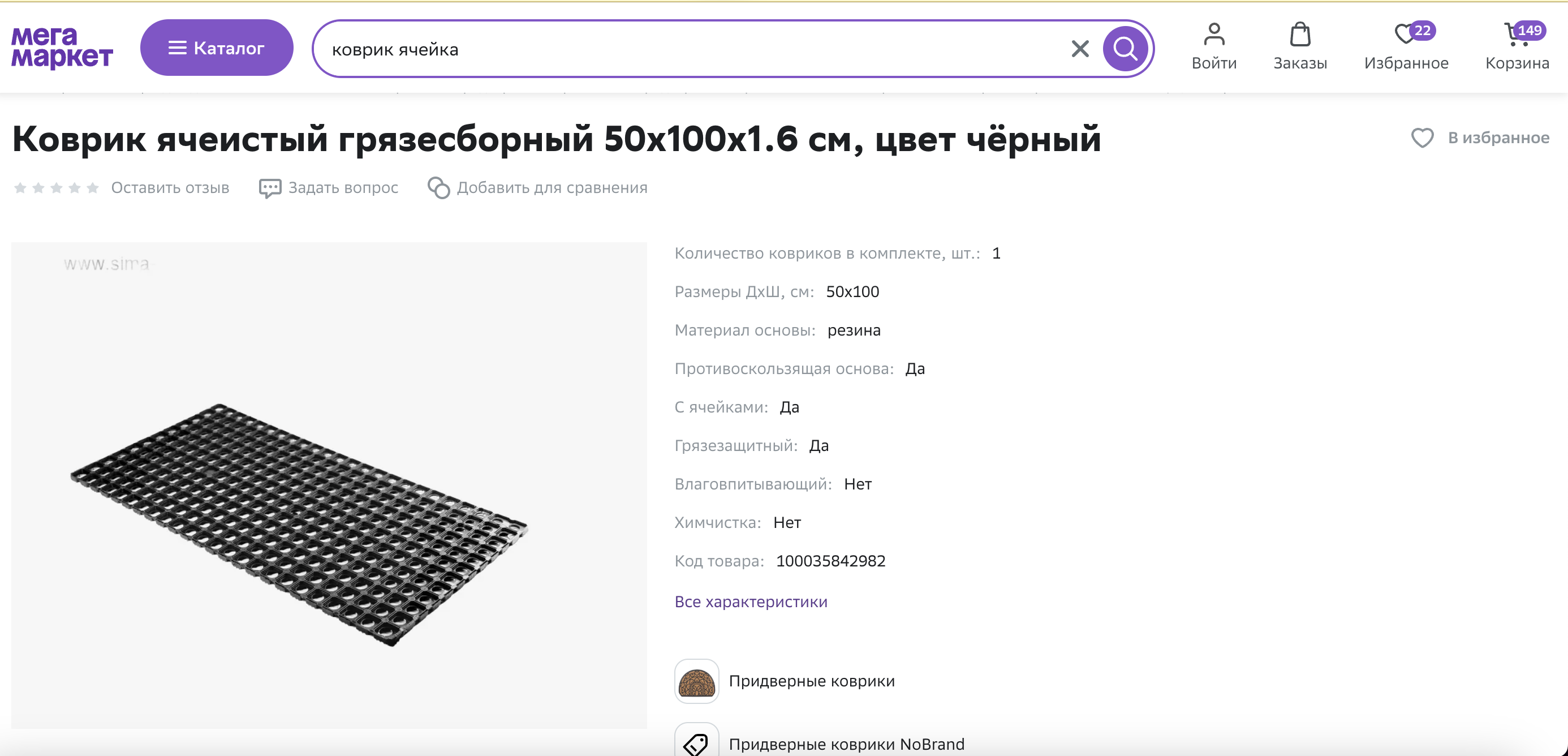The height and width of the screenshot is (756, 1568).
Task: Click the Химчистка specification label
Action: click(x=718, y=522)
